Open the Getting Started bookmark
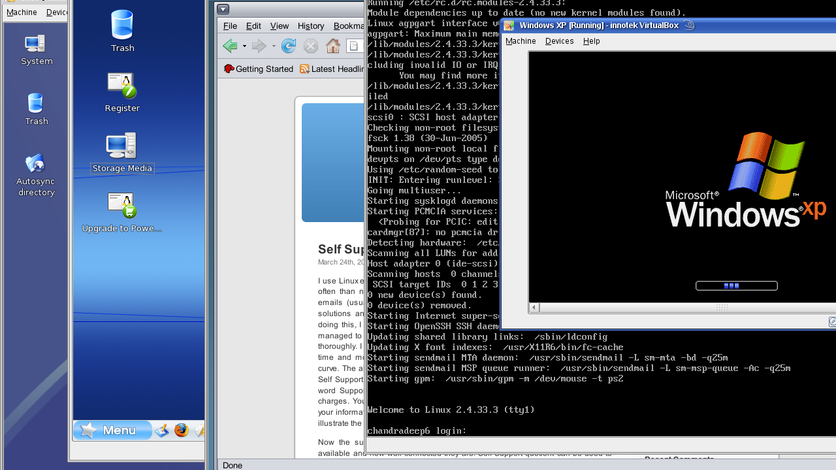 [x=259, y=69]
